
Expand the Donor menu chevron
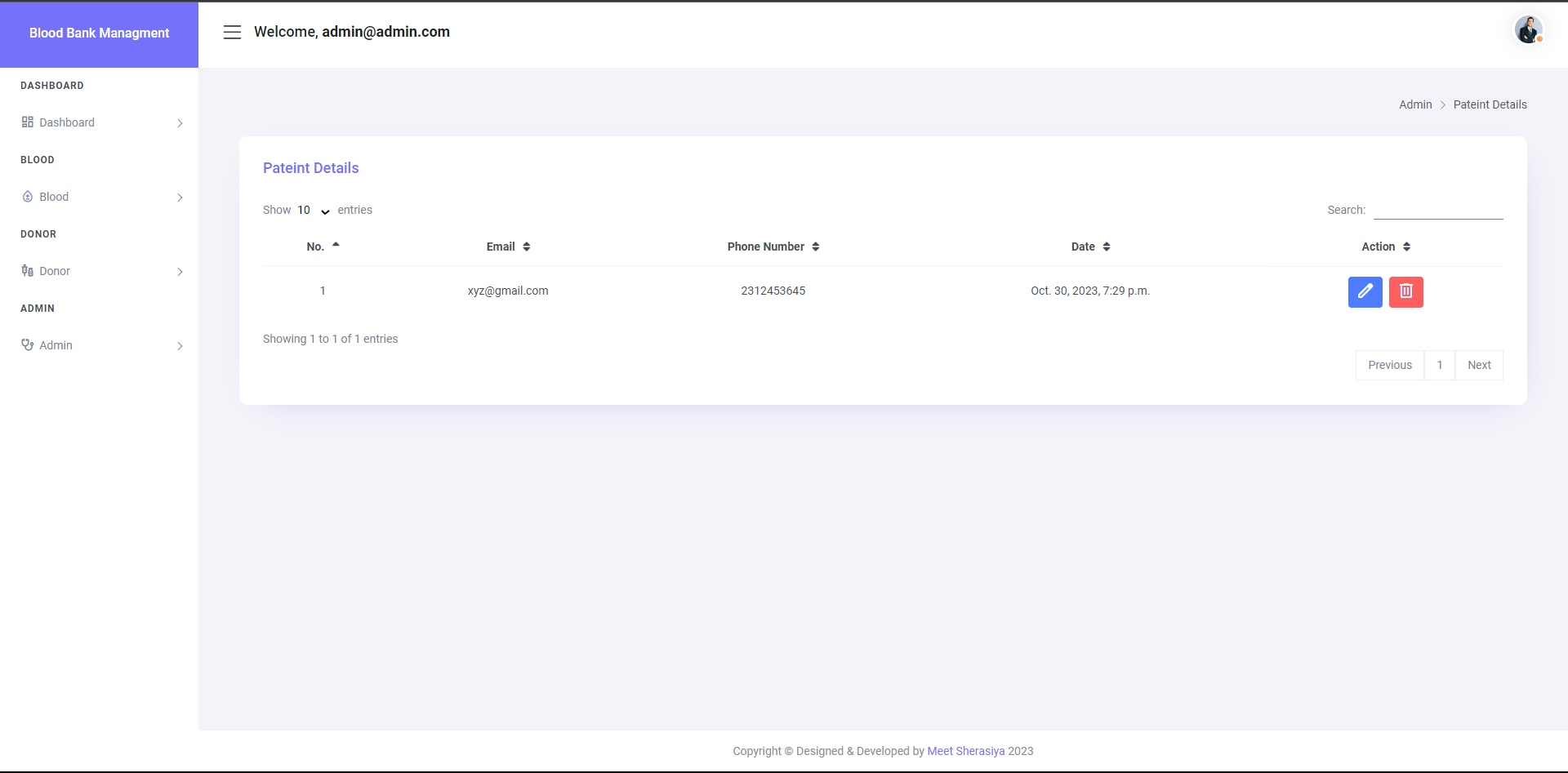point(180,272)
